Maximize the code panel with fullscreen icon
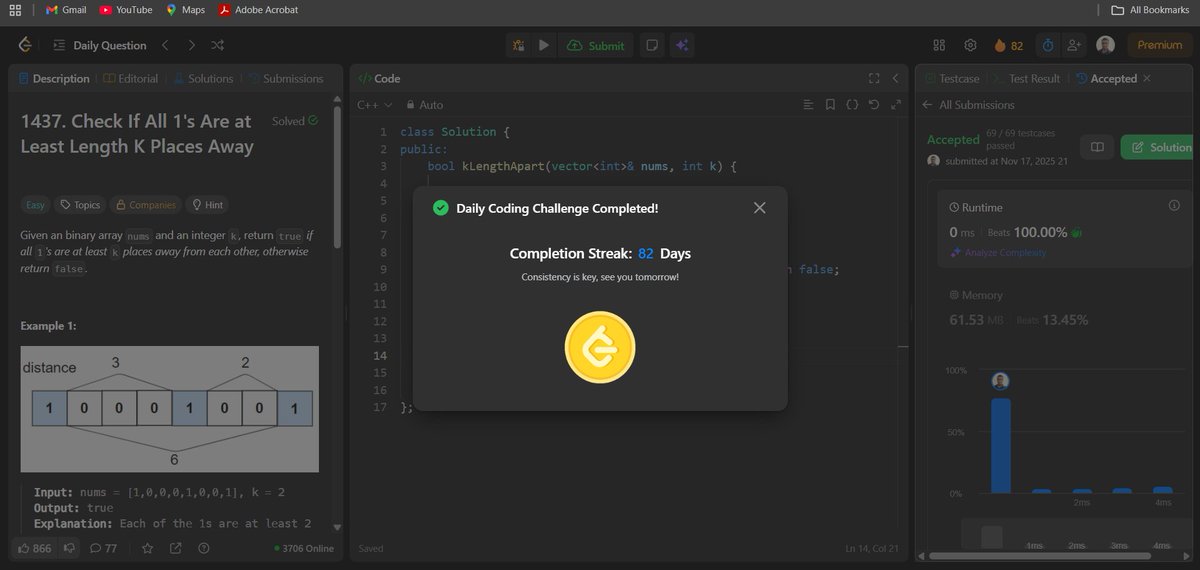This screenshot has height=570, width=1200. [x=874, y=78]
